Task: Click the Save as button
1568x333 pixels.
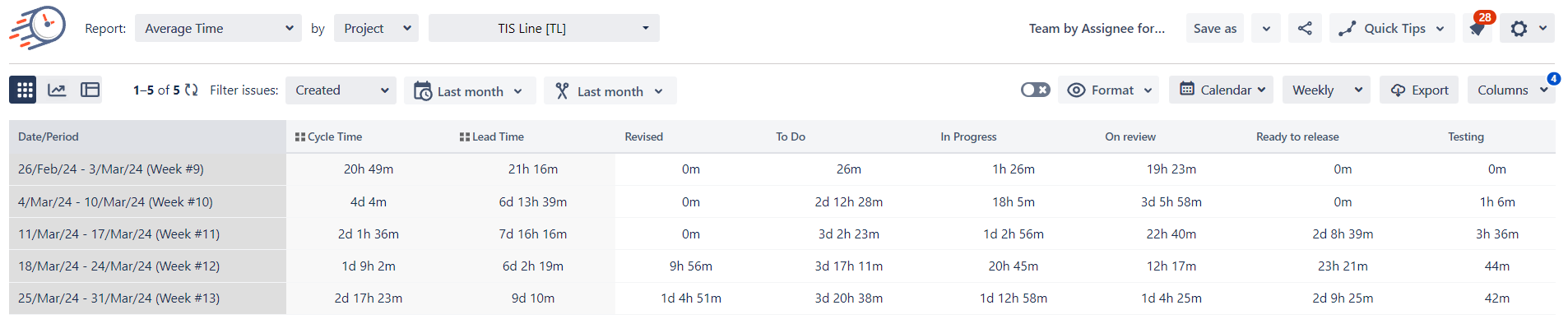Action: click(x=1214, y=28)
